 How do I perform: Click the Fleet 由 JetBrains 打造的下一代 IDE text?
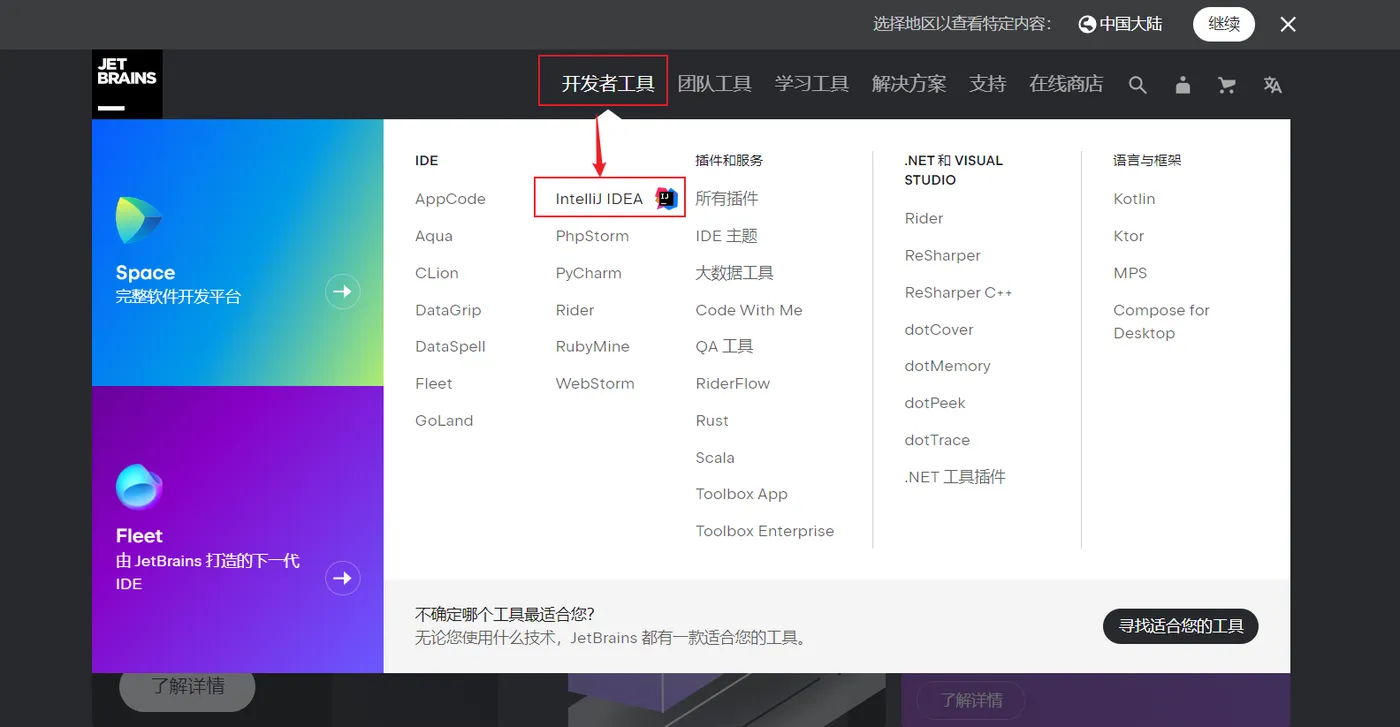point(208,559)
